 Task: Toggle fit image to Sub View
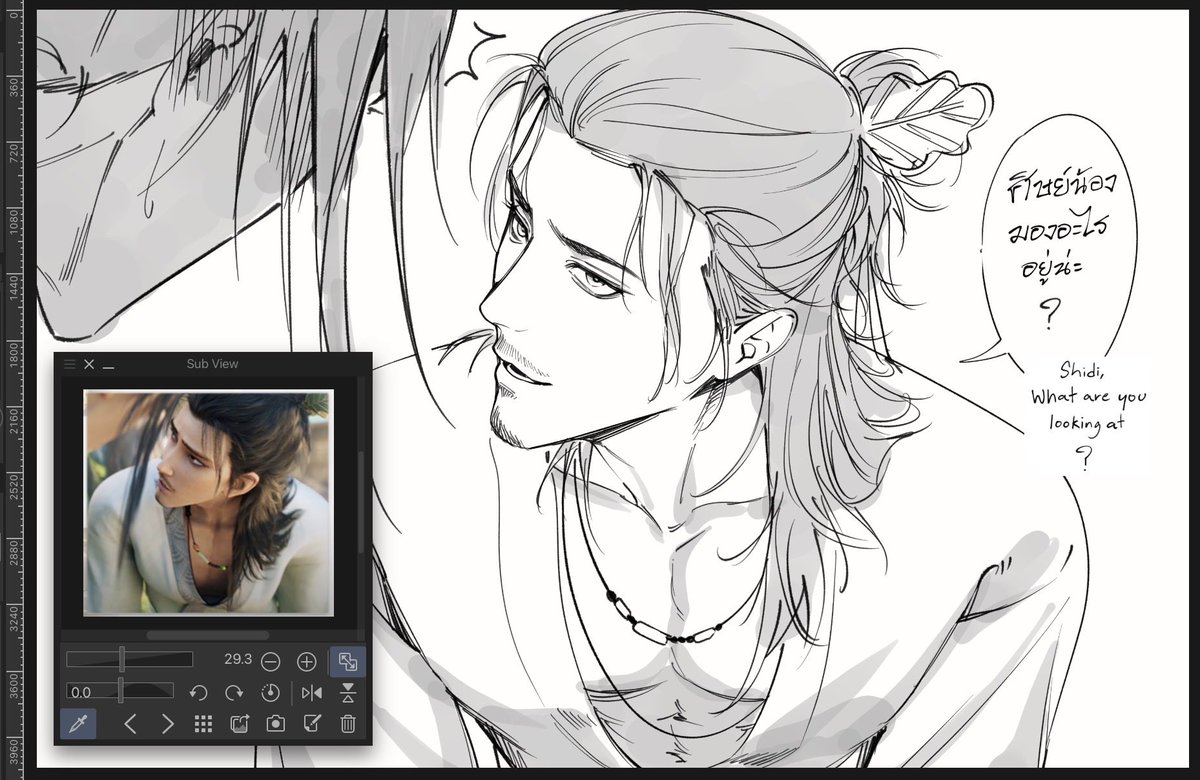tap(347, 661)
